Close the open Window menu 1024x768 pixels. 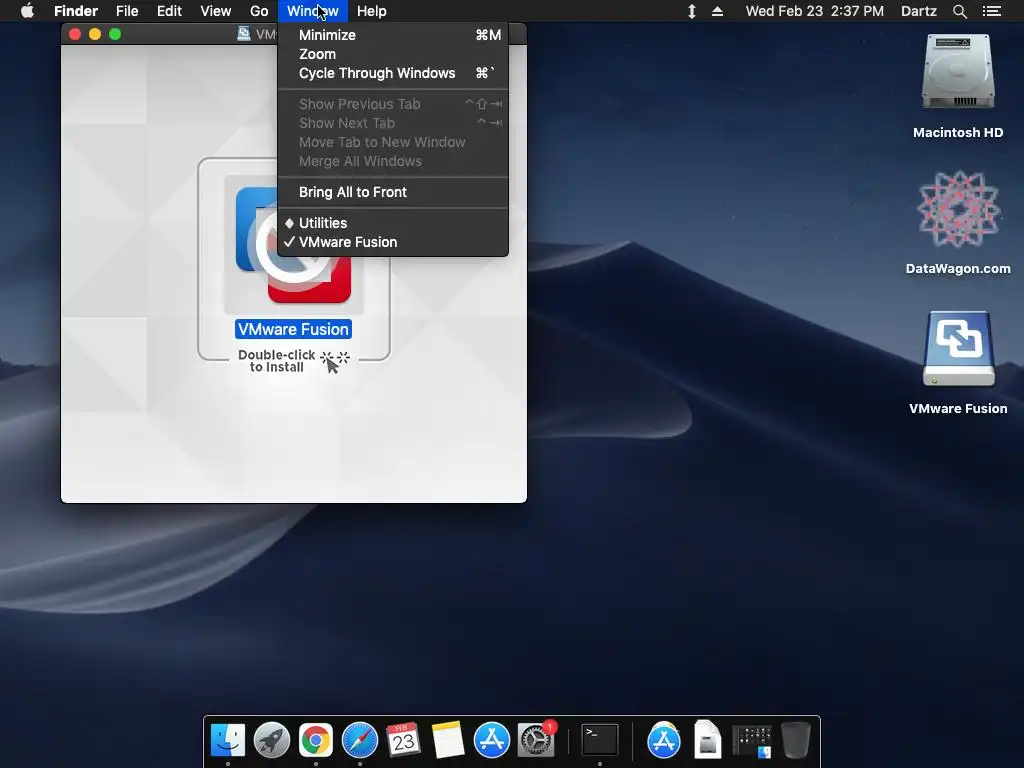(x=313, y=11)
